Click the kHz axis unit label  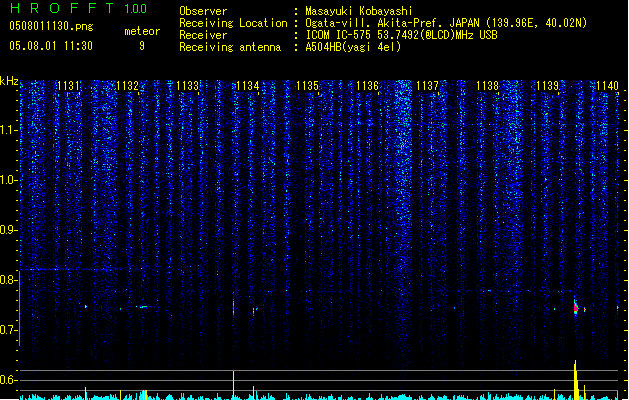tap(9, 81)
